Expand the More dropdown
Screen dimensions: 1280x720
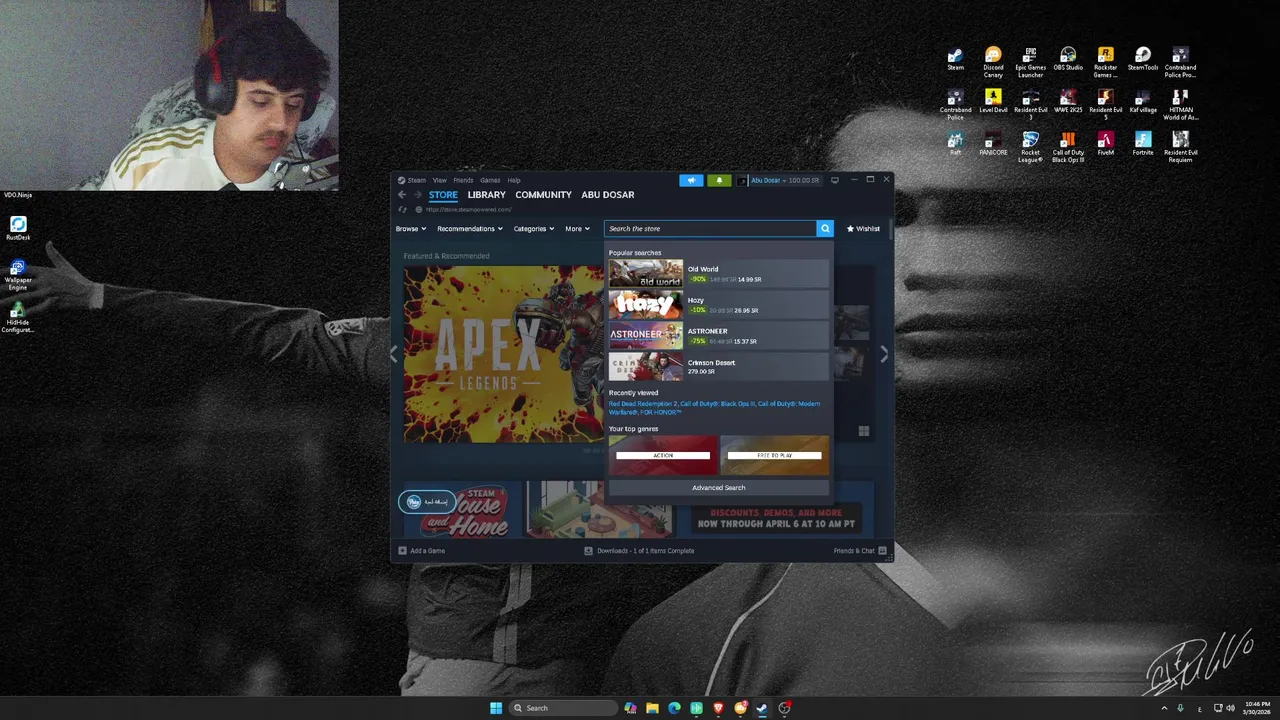click(577, 229)
